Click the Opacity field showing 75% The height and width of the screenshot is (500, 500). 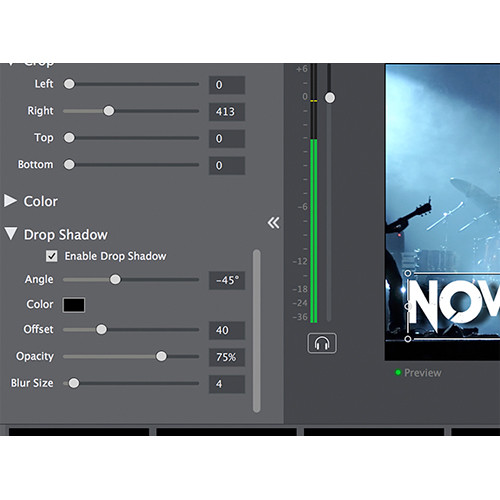point(227,357)
